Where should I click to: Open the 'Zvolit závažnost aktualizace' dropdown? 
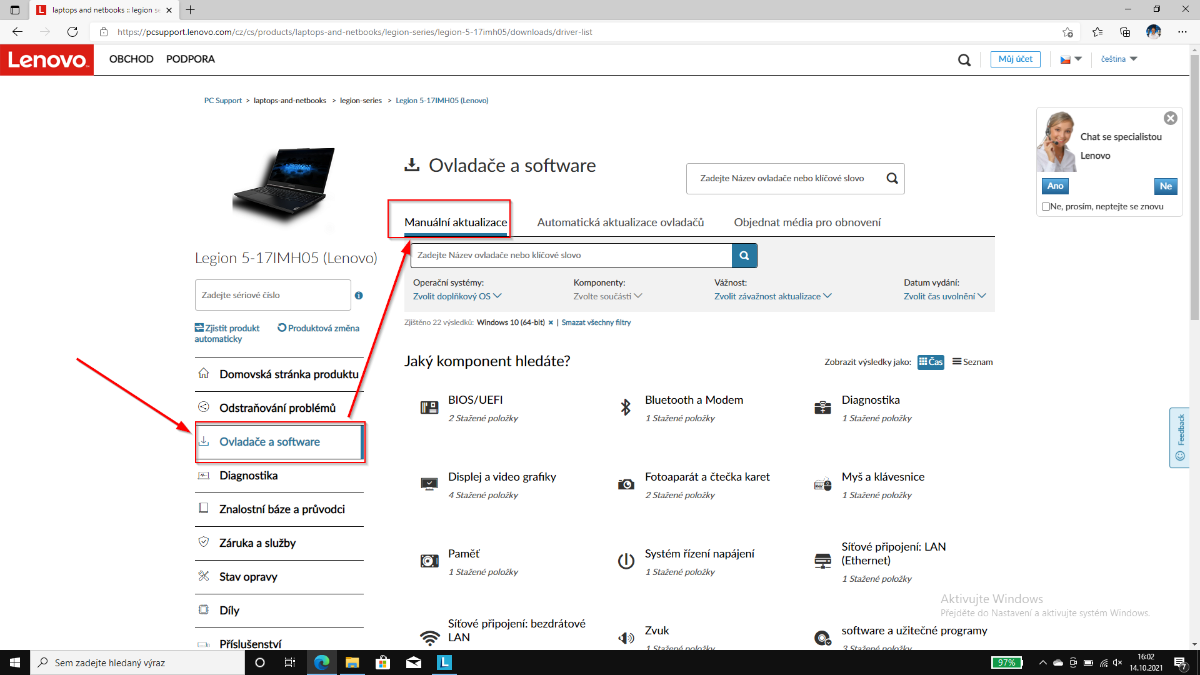pos(772,296)
